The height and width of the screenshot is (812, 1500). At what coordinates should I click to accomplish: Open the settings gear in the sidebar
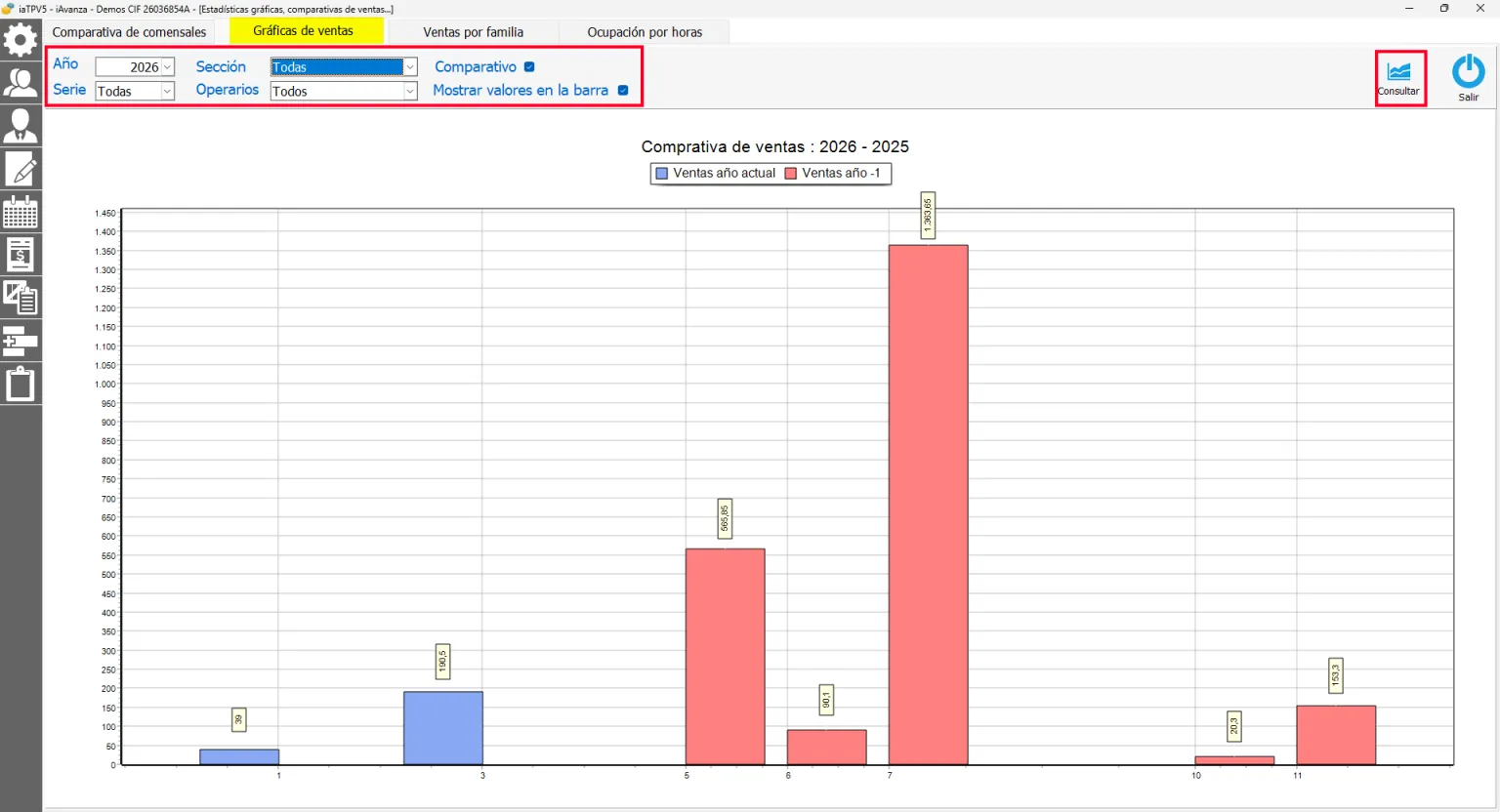coord(21,40)
